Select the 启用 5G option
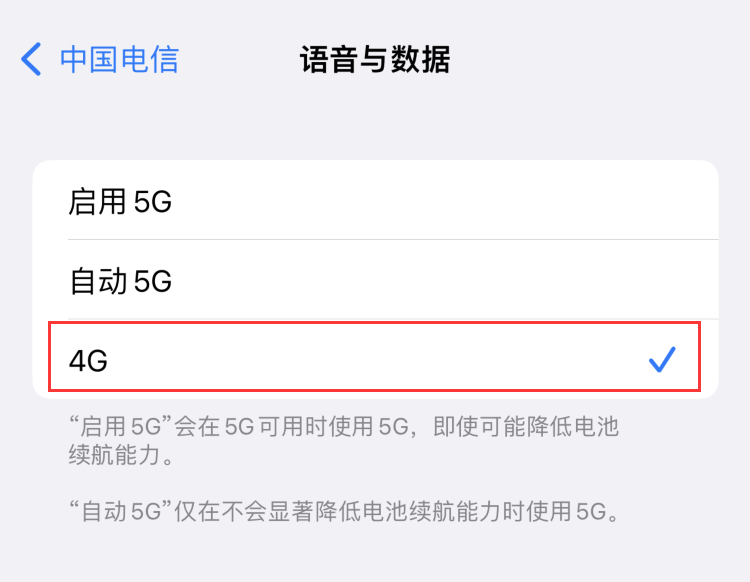Screen dimensions: 750x582 pos(375,202)
